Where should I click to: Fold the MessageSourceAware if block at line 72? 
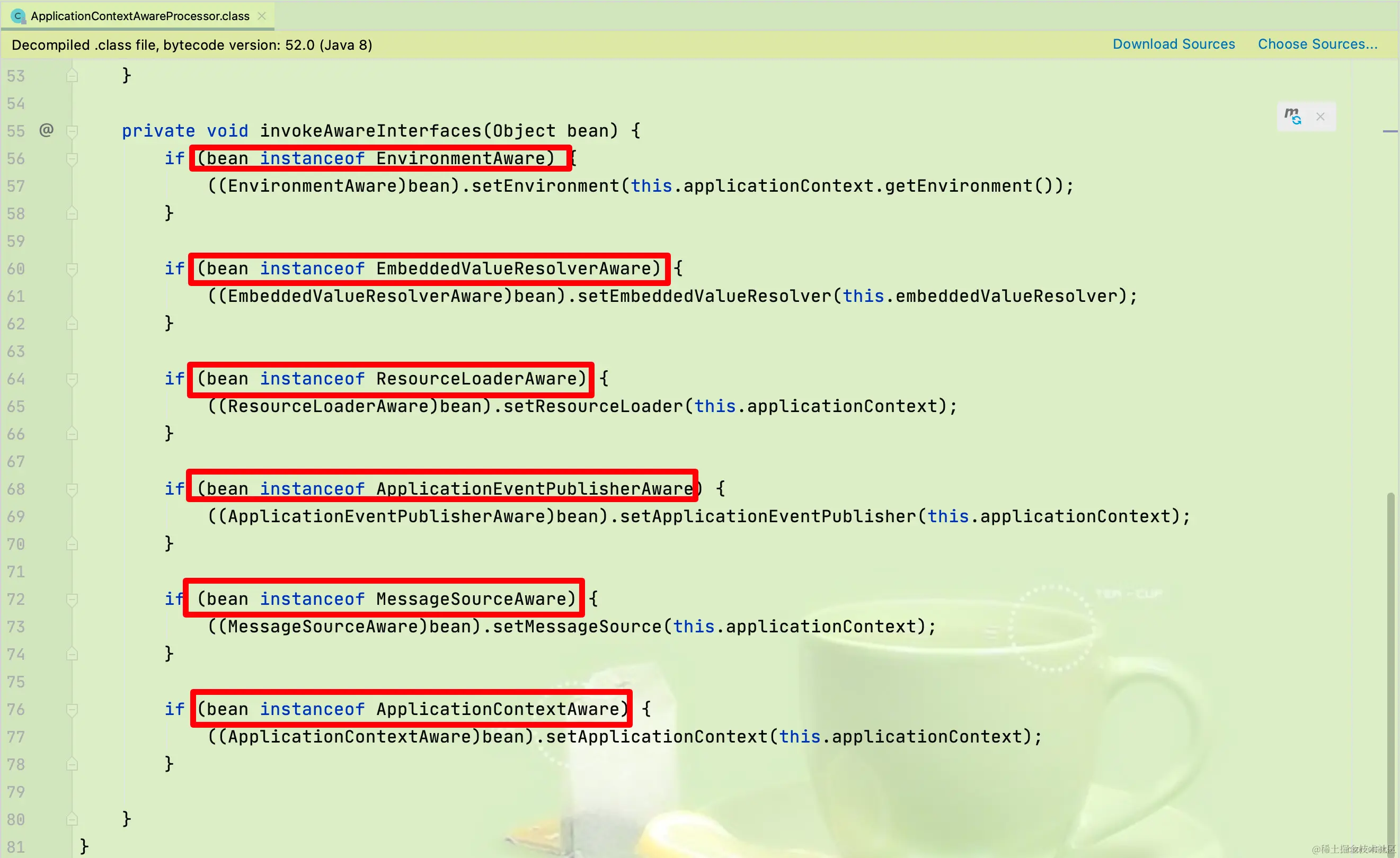(72, 600)
